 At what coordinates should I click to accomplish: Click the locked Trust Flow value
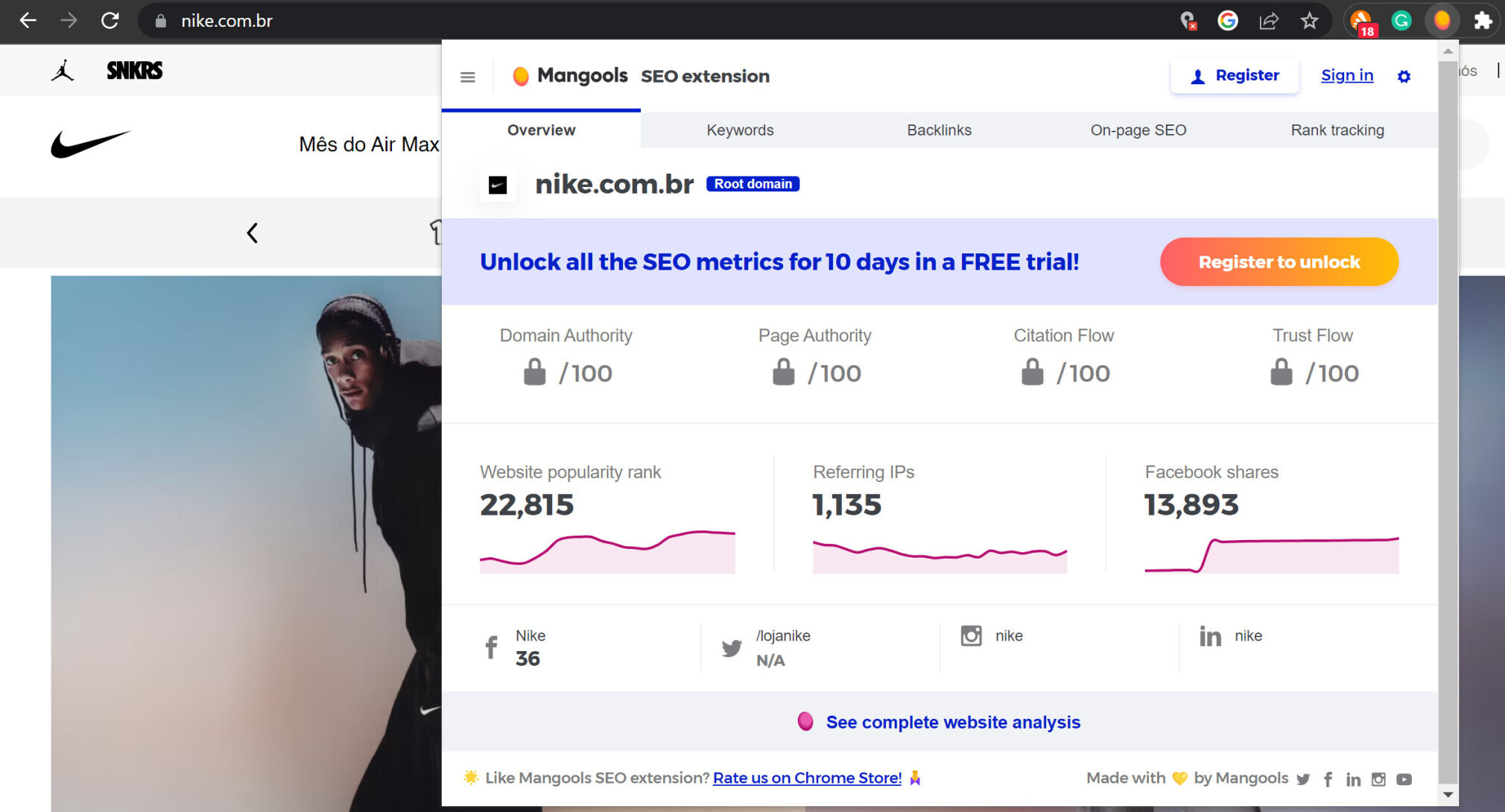coord(1314,372)
